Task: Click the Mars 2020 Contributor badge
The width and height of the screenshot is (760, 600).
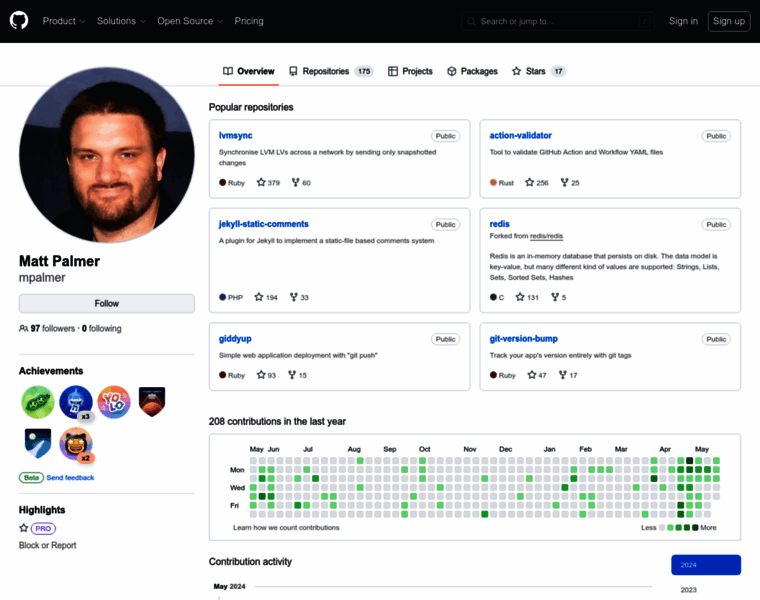Action: pyautogui.click(x=152, y=402)
